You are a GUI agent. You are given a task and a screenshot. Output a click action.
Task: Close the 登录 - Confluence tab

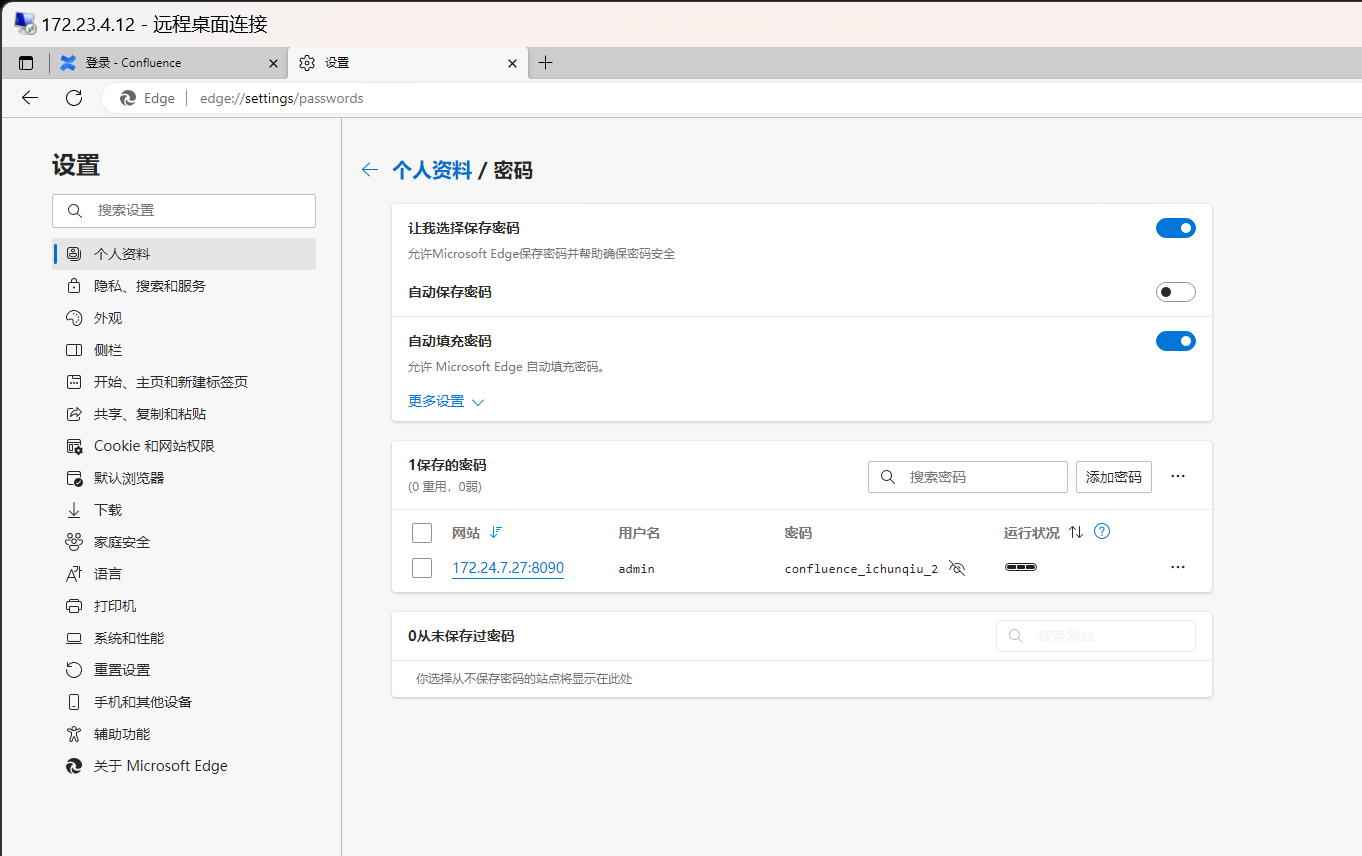pyautogui.click(x=273, y=63)
